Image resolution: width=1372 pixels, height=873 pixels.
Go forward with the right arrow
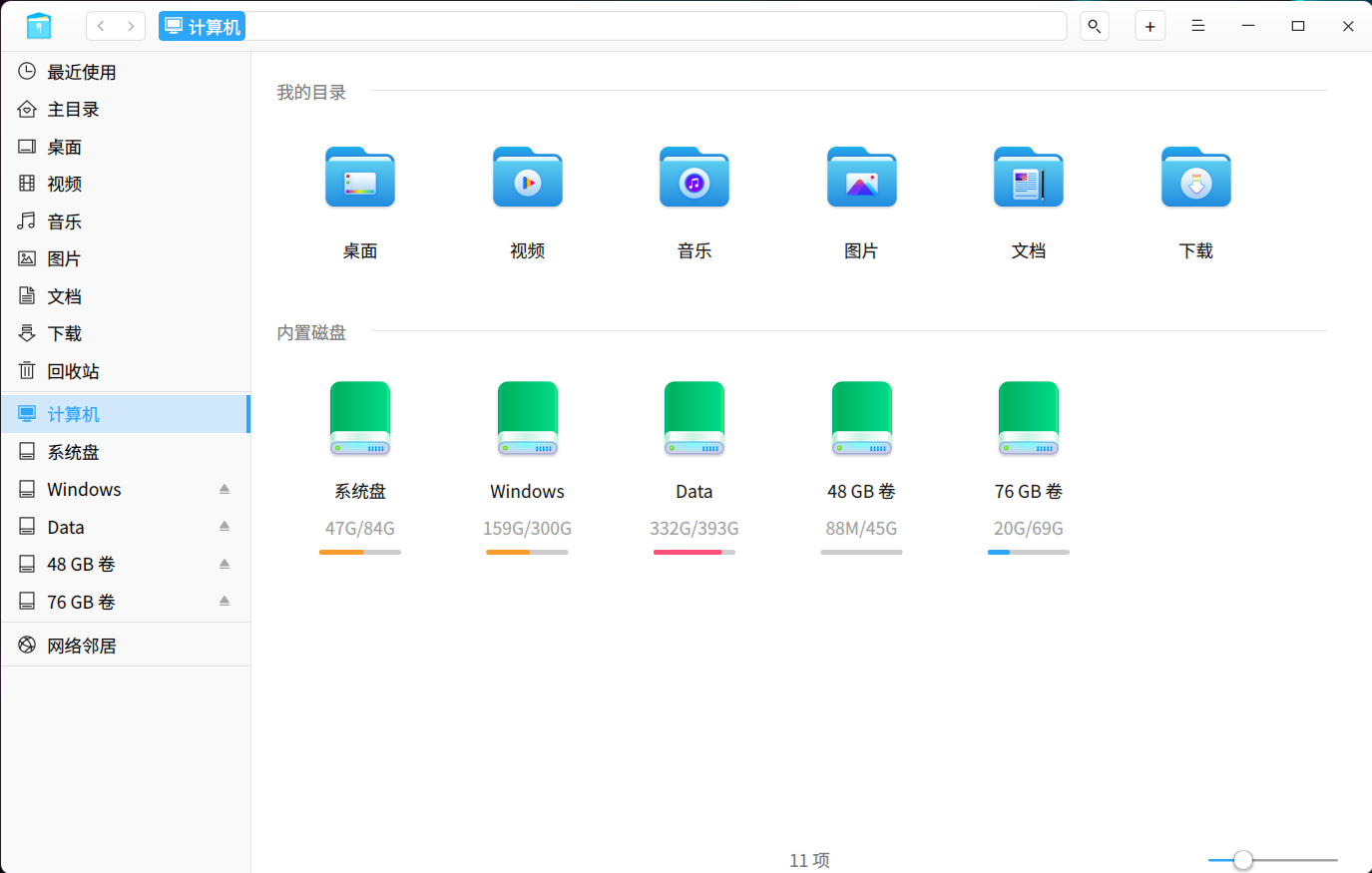pos(131,26)
